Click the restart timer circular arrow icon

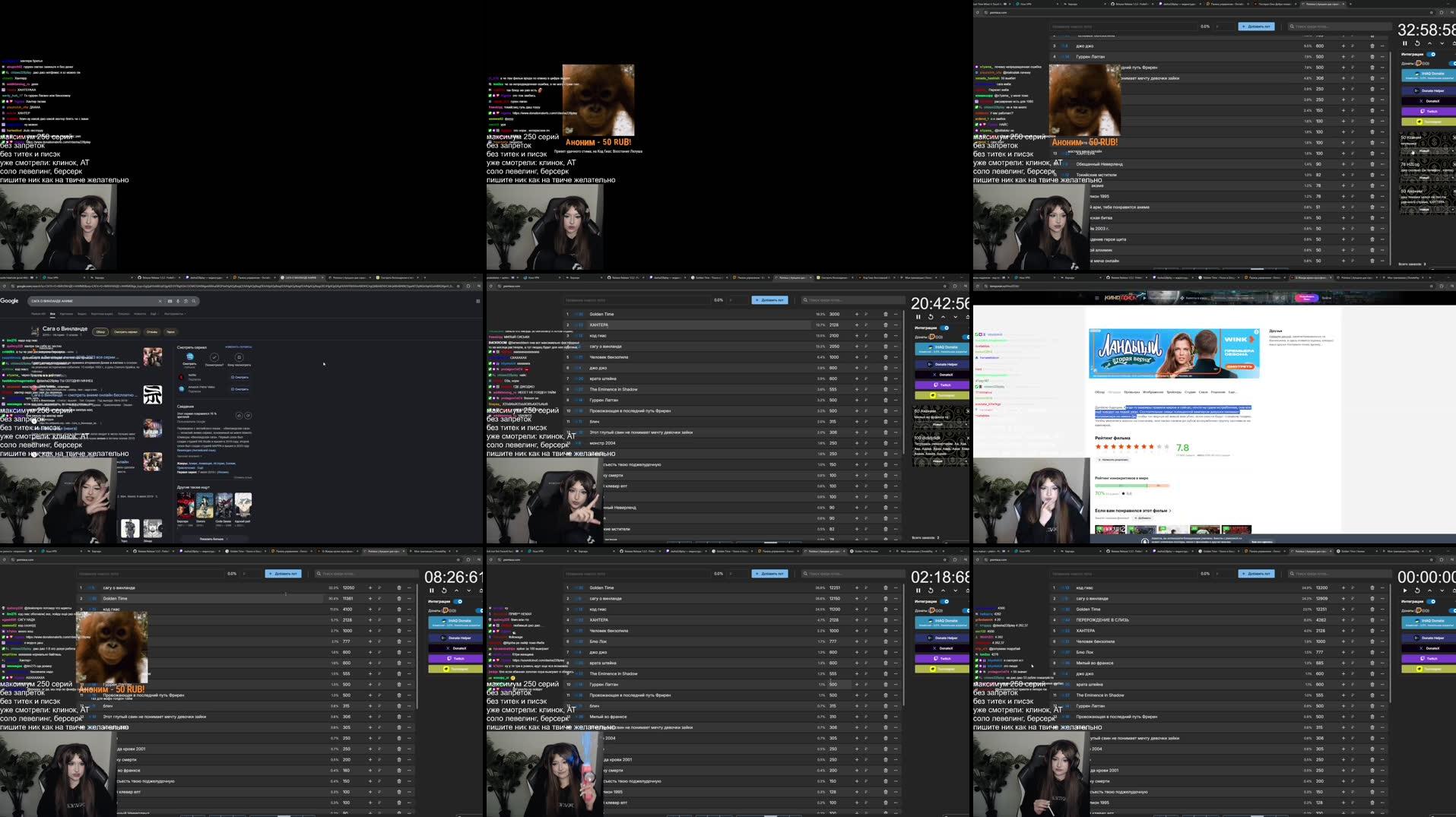coord(931,317)
